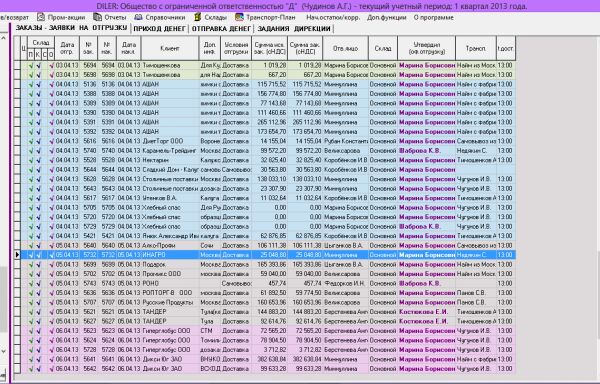Tick the first-column checkbox for order 5616
Viewport: 600px width, 384px height.
click(x=17, y=141)
